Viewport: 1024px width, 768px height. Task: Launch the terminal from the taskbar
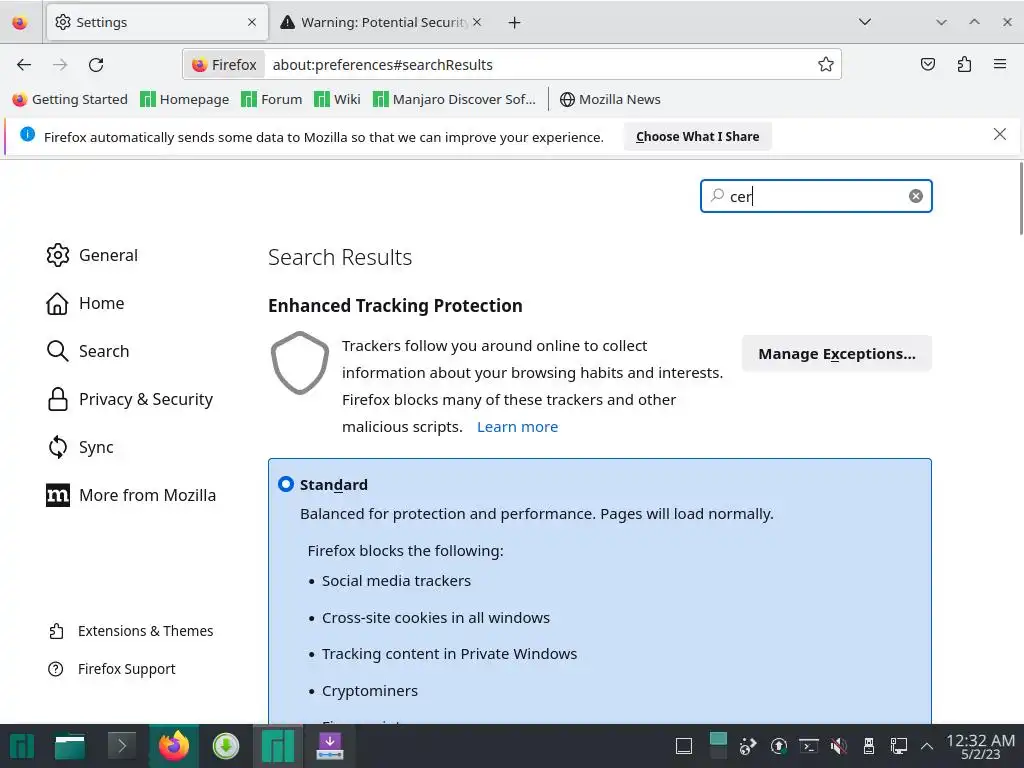click(x=121, y=746)
